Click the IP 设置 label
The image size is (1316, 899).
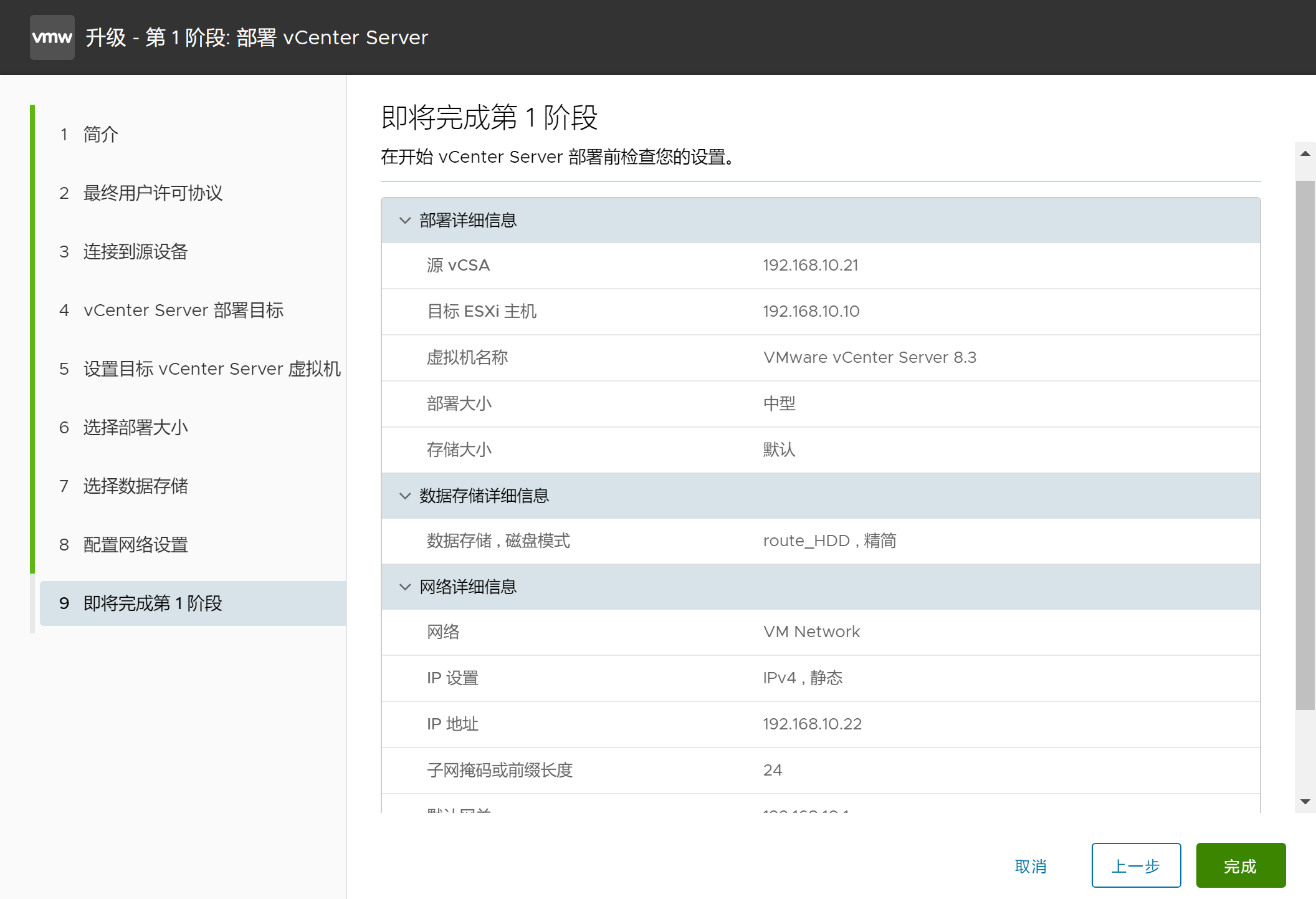(452, 678)
